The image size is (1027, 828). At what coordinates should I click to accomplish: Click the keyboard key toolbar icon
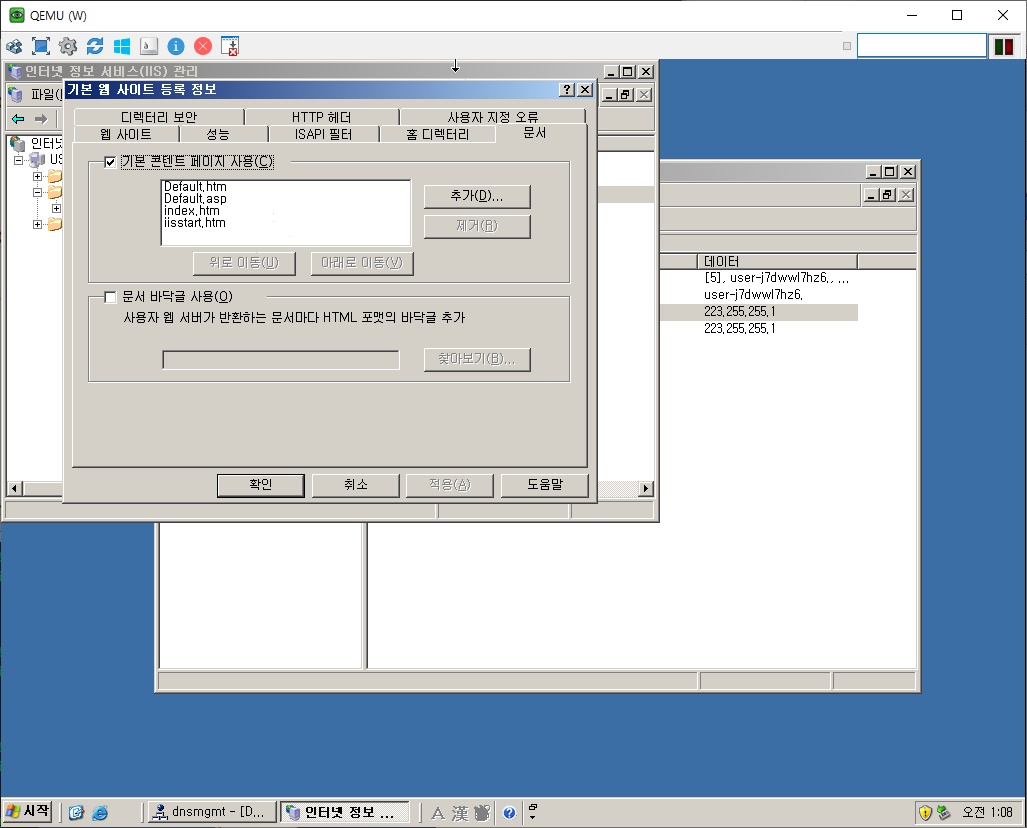[149, 47]
